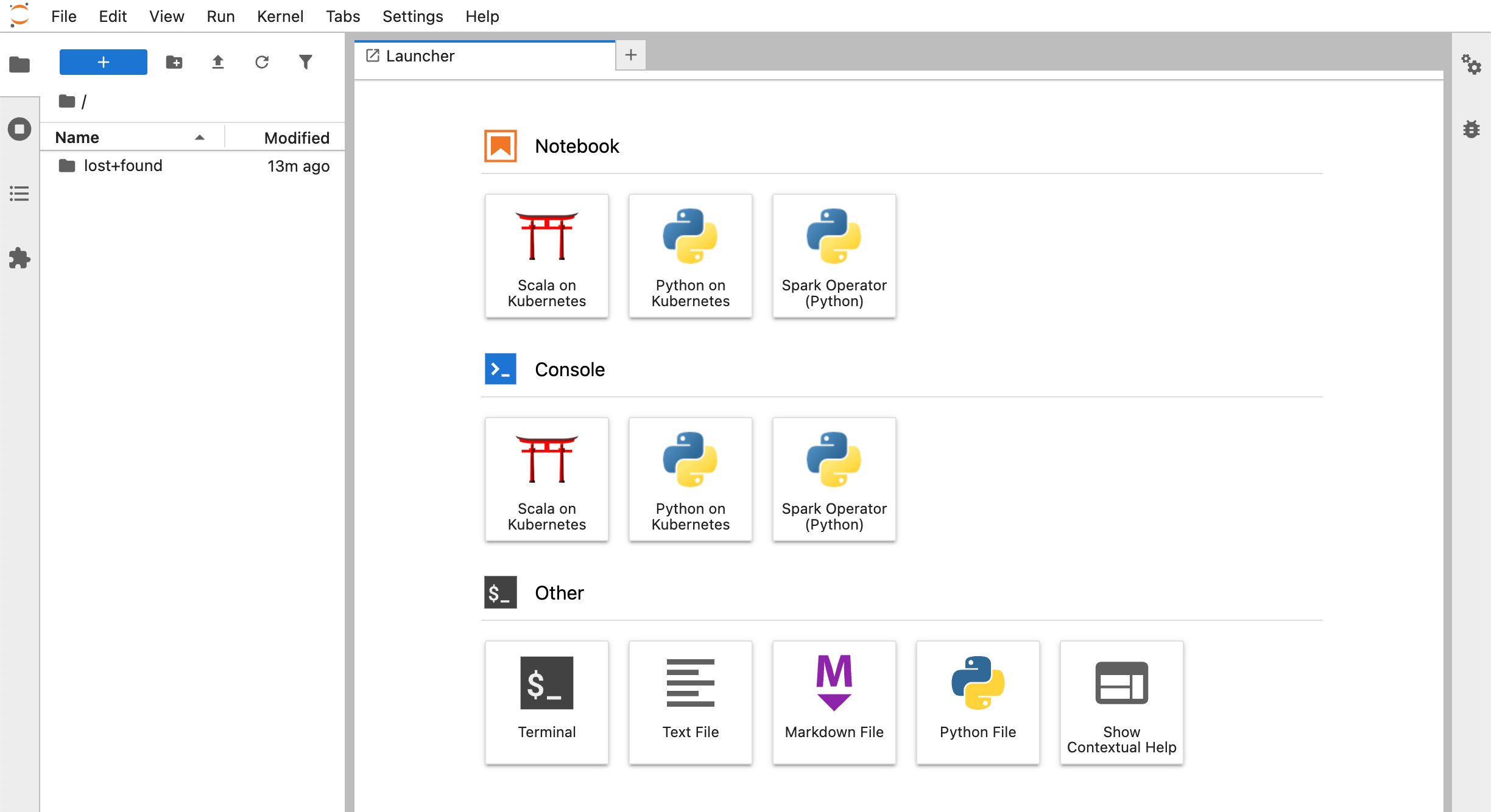
Task: Toggle the File Browser sidebar folder icon
Action: click(x=19, y=65)
